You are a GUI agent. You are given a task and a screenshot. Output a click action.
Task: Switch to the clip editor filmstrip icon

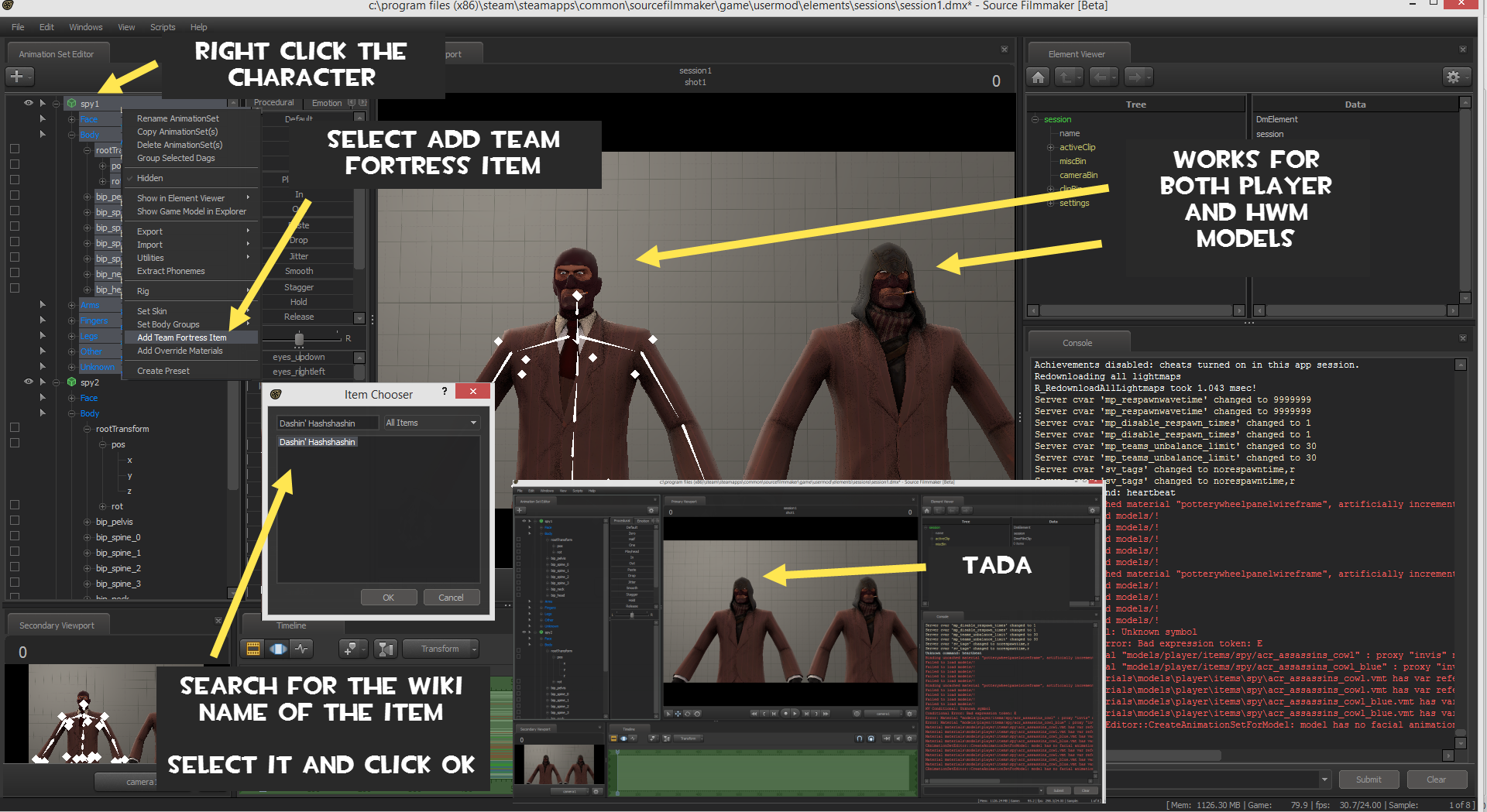pyautogui.click(x=253, y=649)
